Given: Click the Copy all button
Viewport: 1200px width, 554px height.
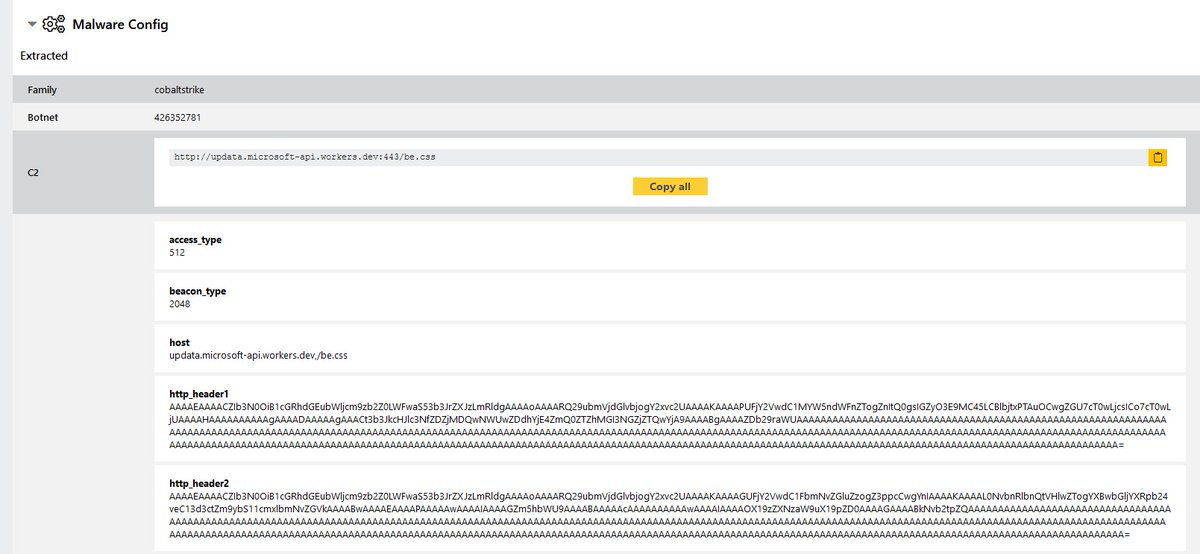Looking at the screenshot, I should coord(670,186).
